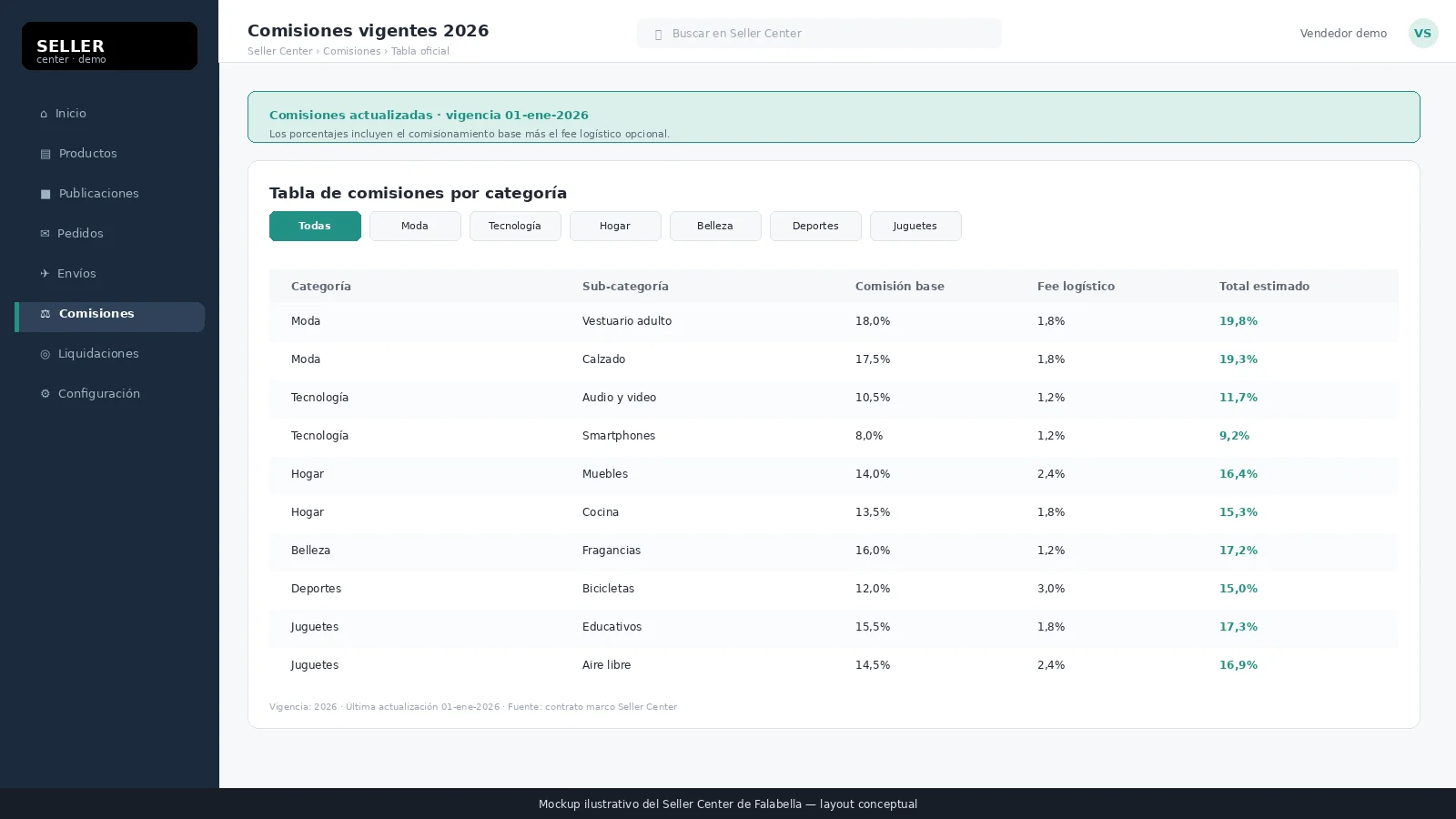The image size is (1456, 819).
Task: Click the Configuración gear icon
Action: click(x=45, y=394)
